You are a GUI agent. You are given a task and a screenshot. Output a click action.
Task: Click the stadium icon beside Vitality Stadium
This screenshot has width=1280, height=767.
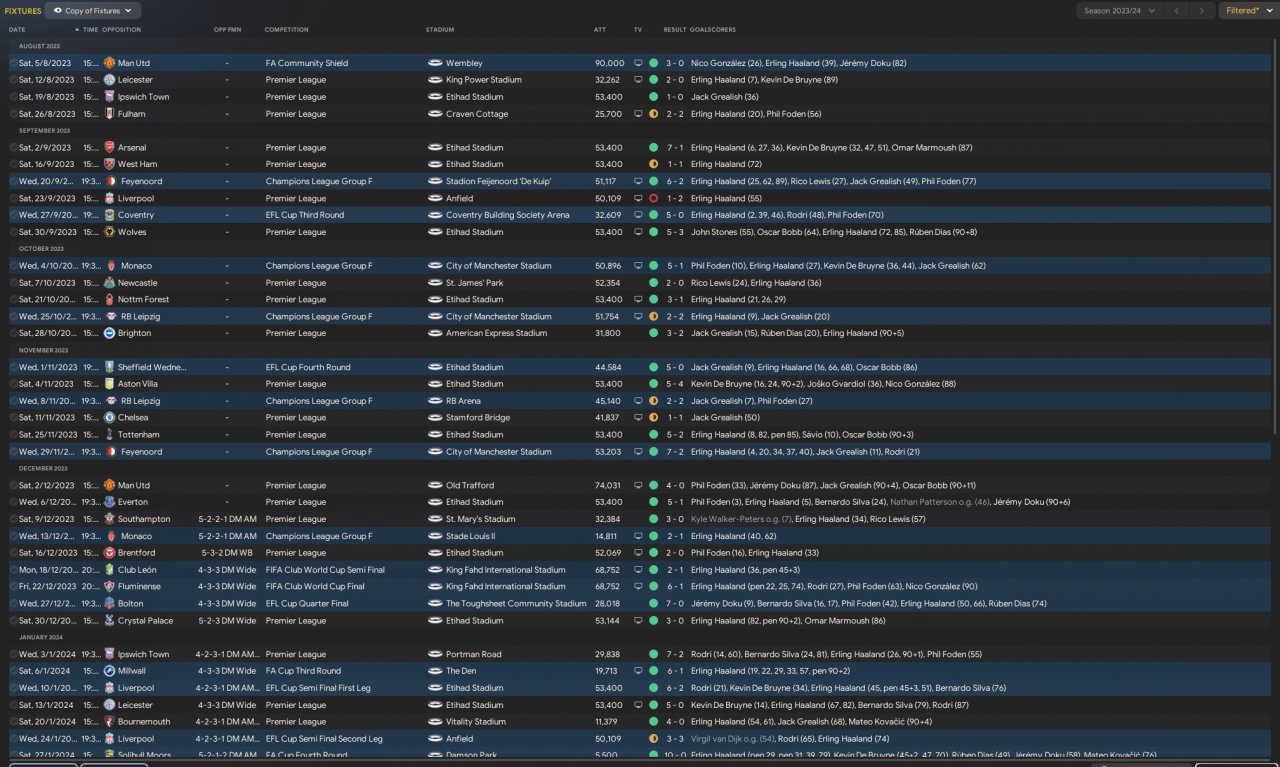coord(434,722)
